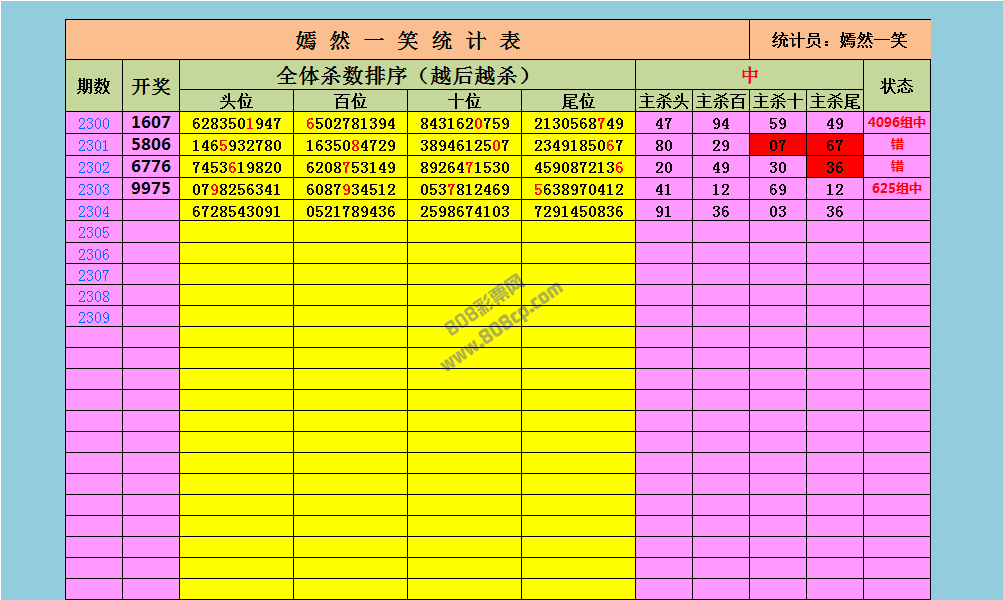Click the 状态 column header
This screenshot has height=600, width=1003.
coord(896,86)
